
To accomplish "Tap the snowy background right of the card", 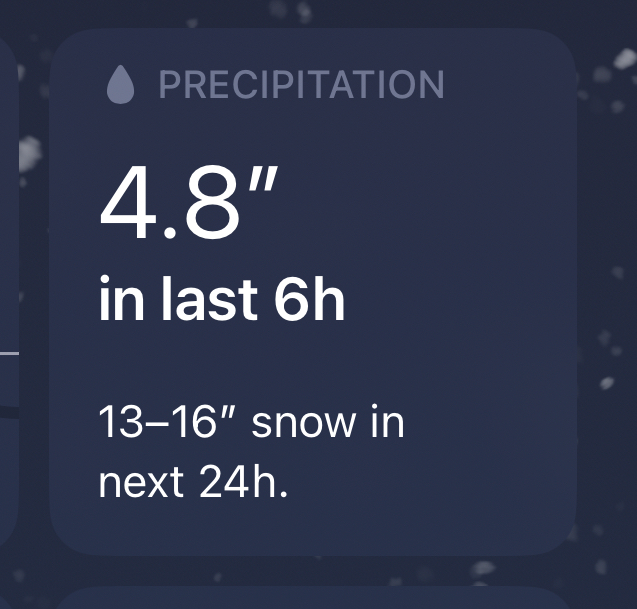I will pyautogui.click(x=608, y=300).
